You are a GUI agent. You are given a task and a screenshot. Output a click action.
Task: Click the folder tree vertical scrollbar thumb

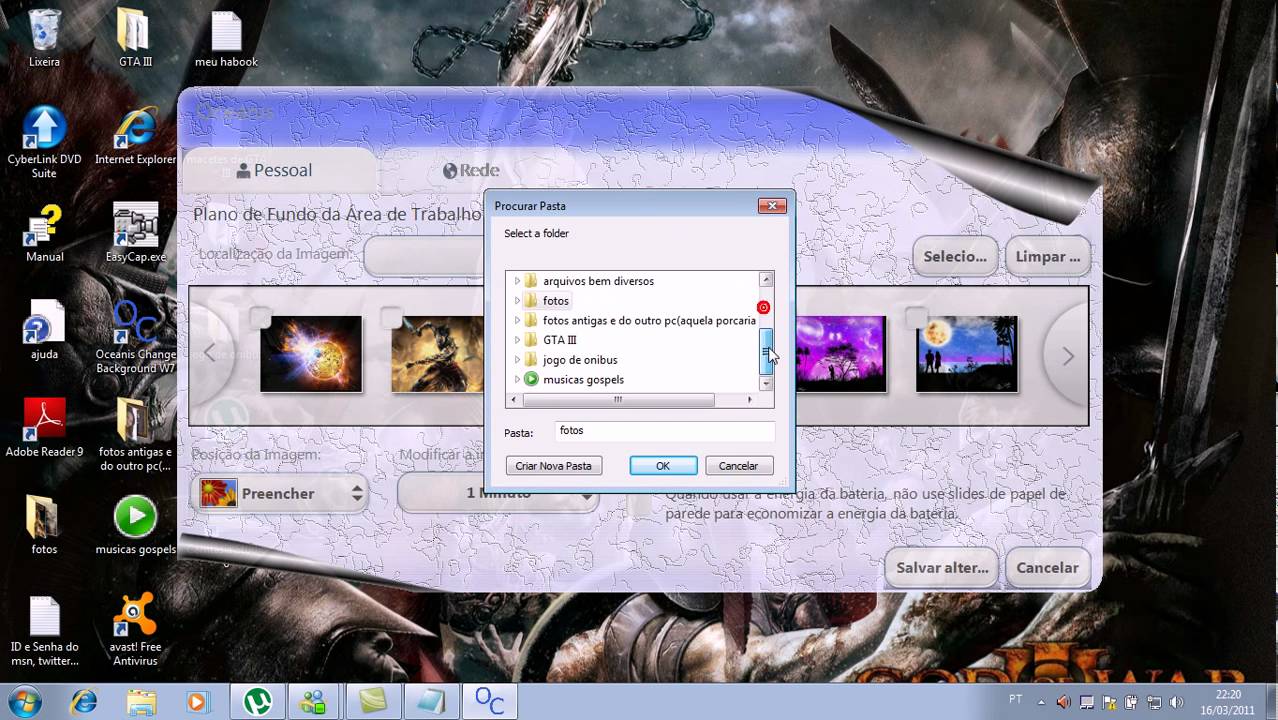tap(766, 351)
